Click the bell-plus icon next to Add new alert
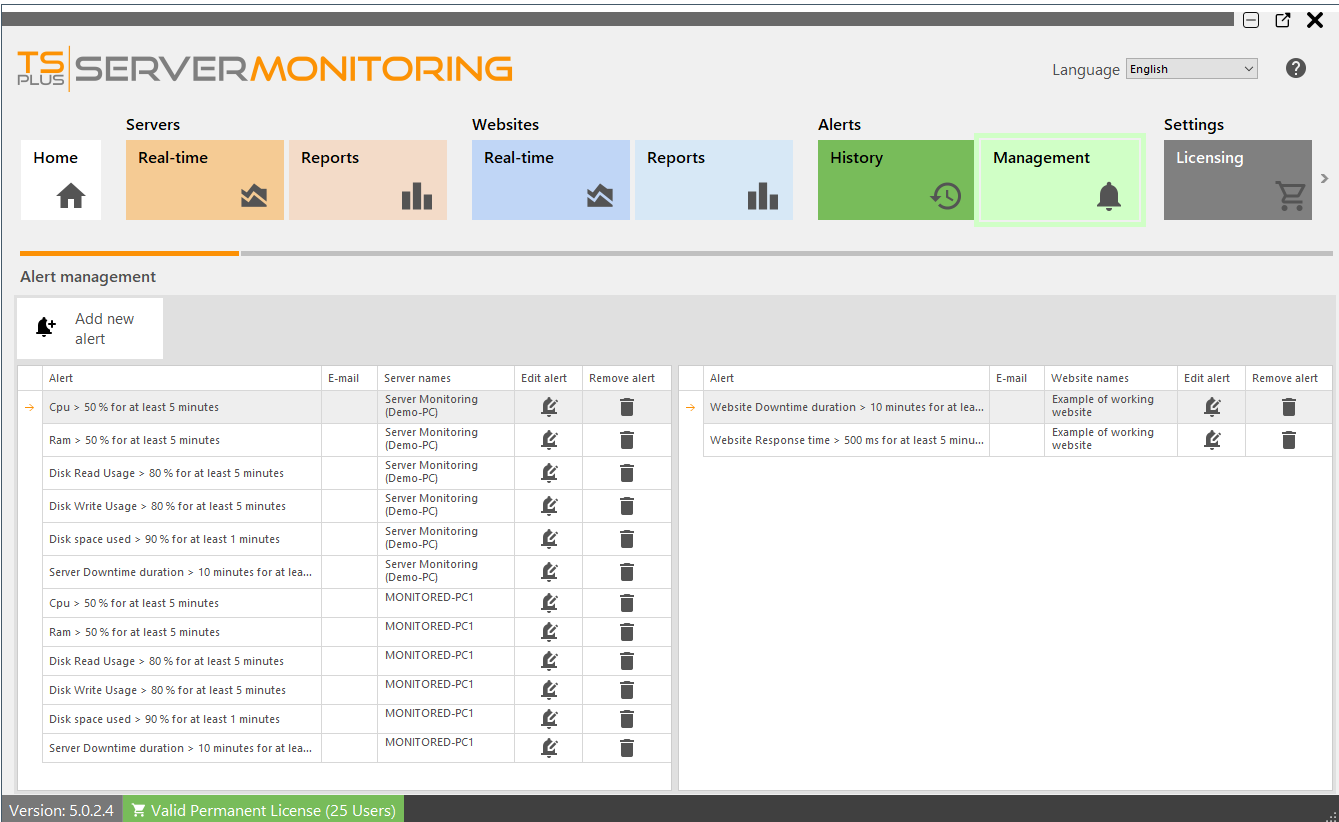1339x822 pixels. coord(44,326)
